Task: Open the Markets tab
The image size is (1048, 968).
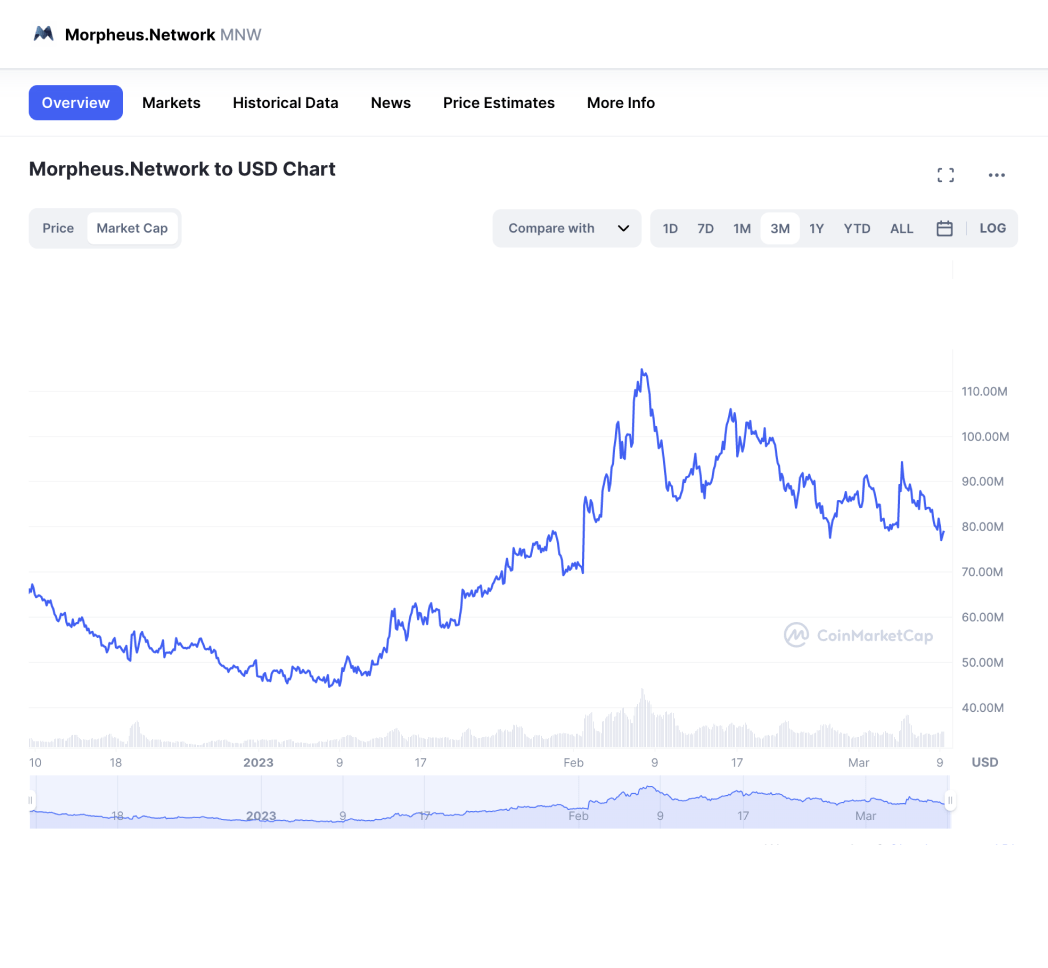Action: point(171,103)
